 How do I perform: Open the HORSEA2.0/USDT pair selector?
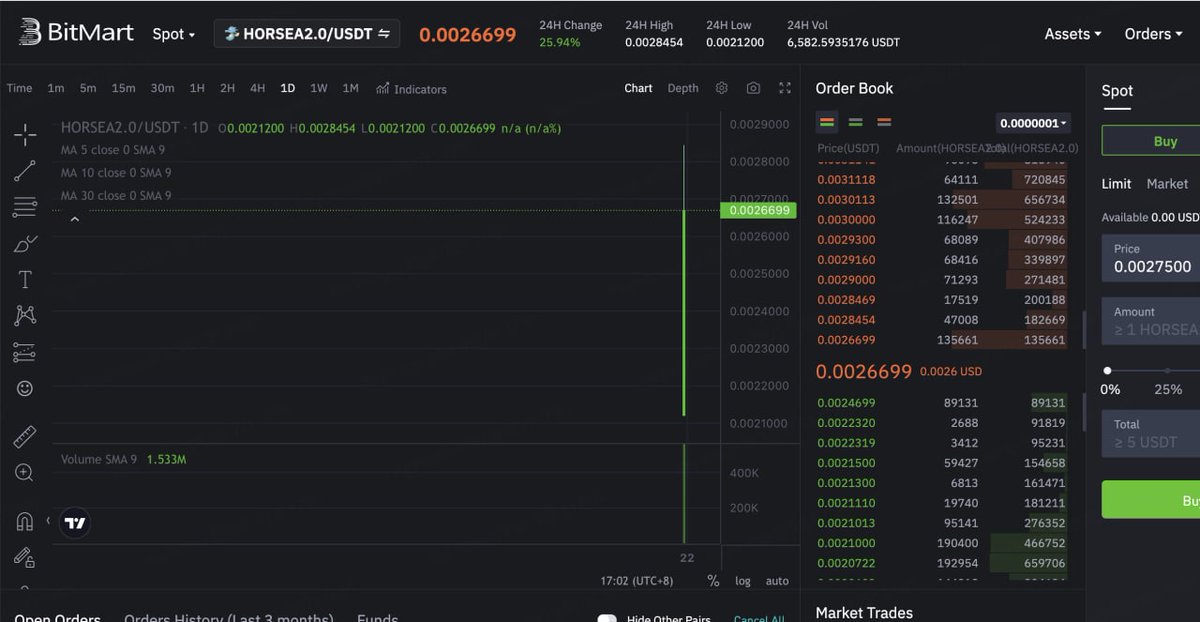click(306, 33)
